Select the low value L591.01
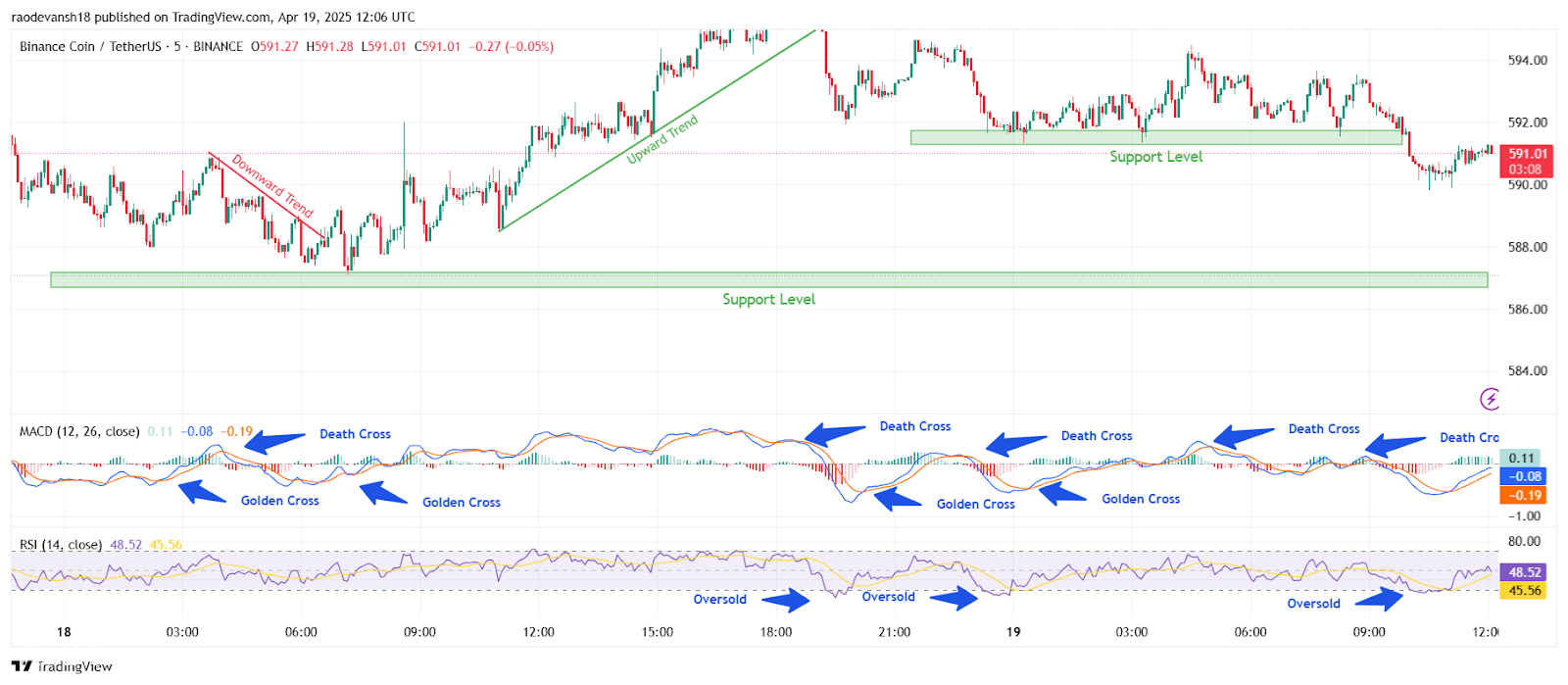This screenshot has height=685, width=1568. [383, 46]
